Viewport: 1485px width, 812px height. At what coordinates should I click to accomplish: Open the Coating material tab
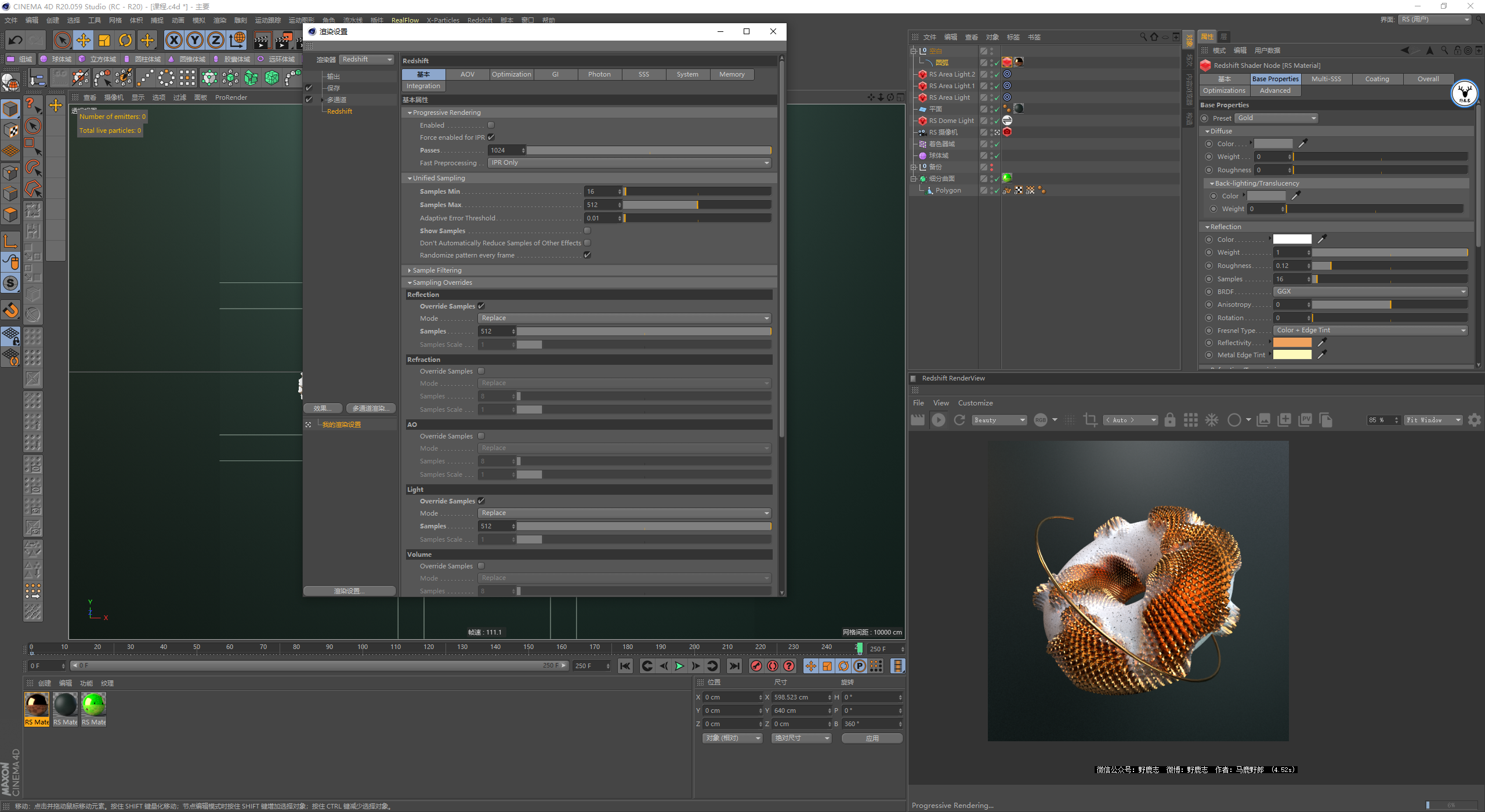(1377, 79)
